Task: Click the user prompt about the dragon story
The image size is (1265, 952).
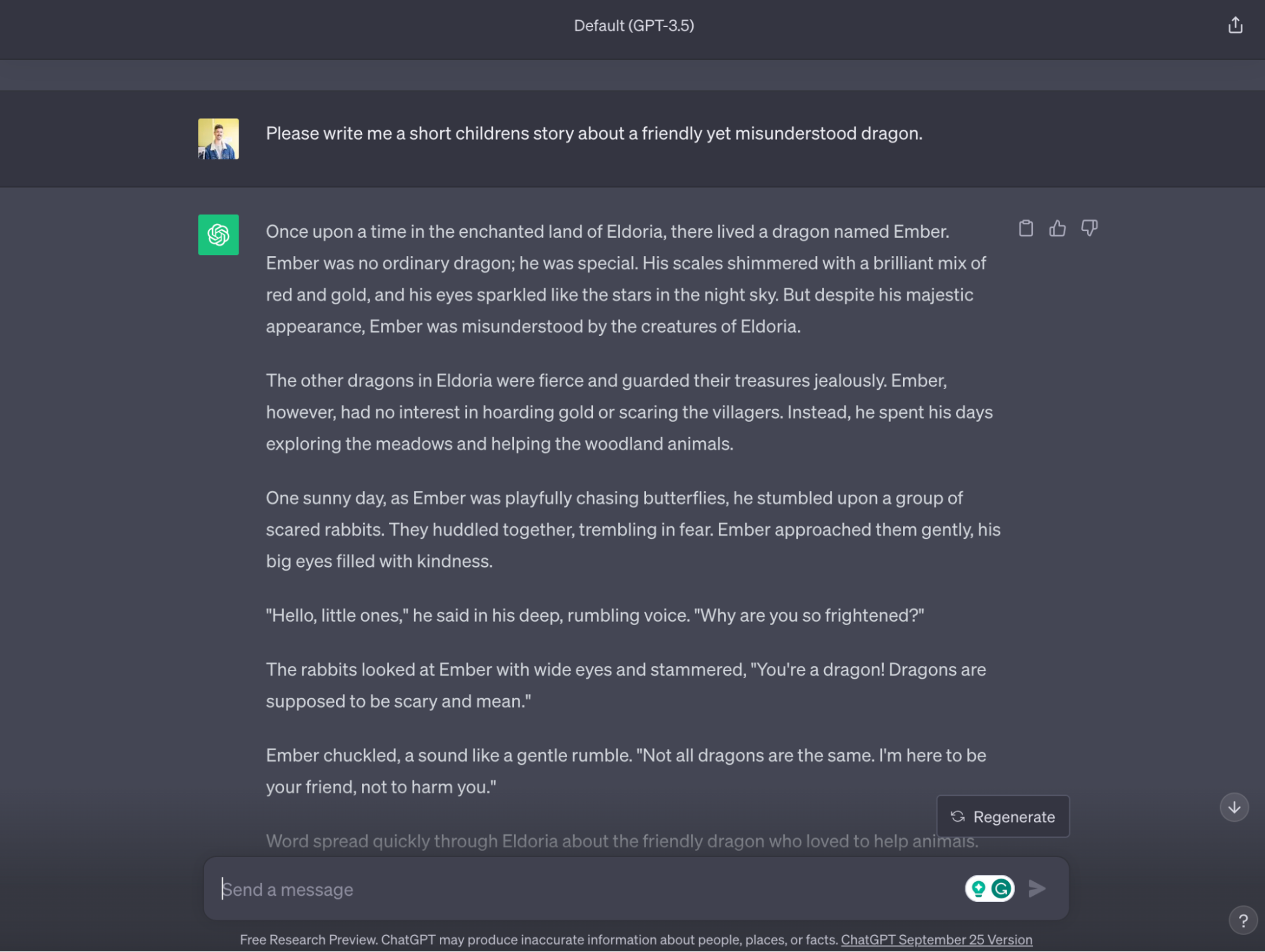Action: [x=594, y=133]
